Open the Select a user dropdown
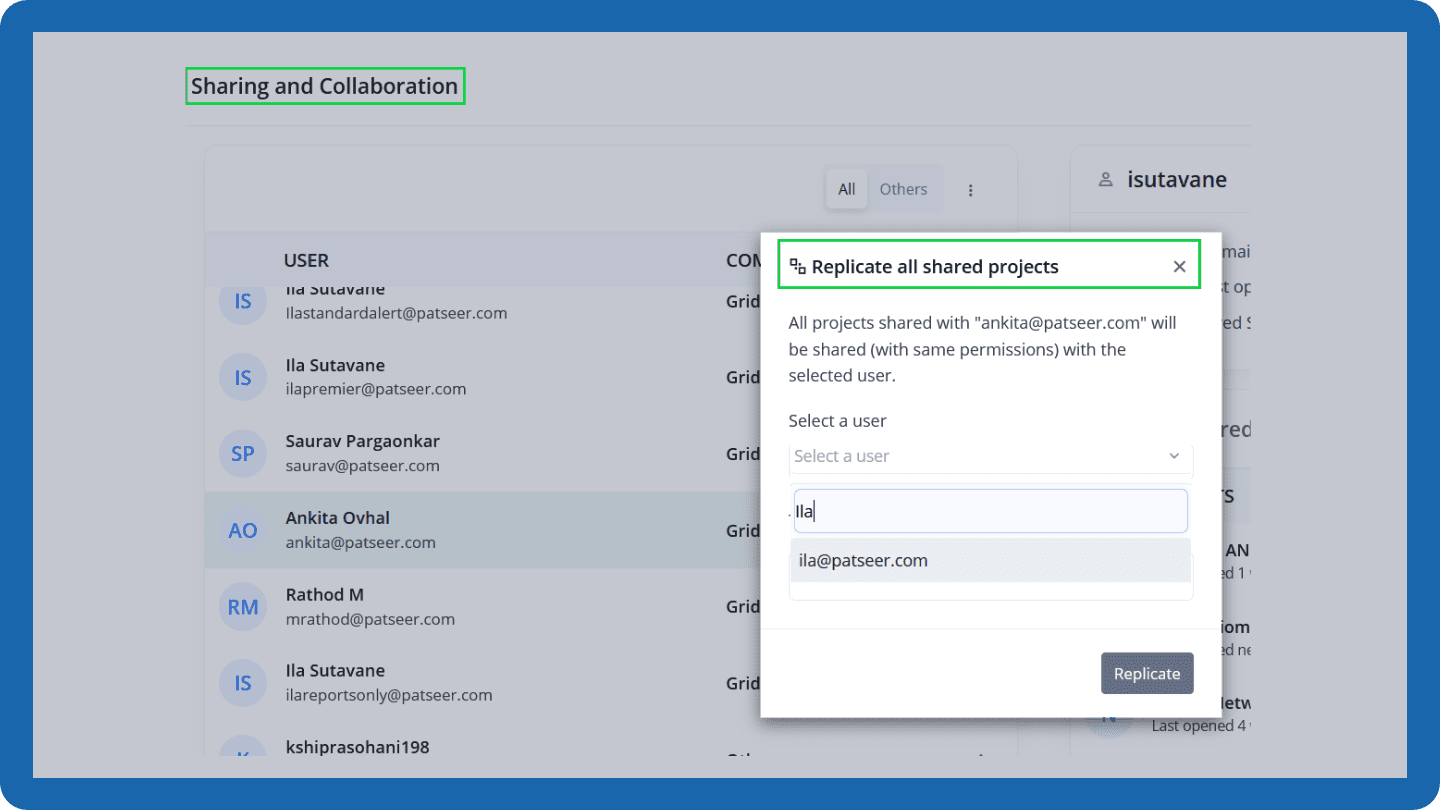 990,456
